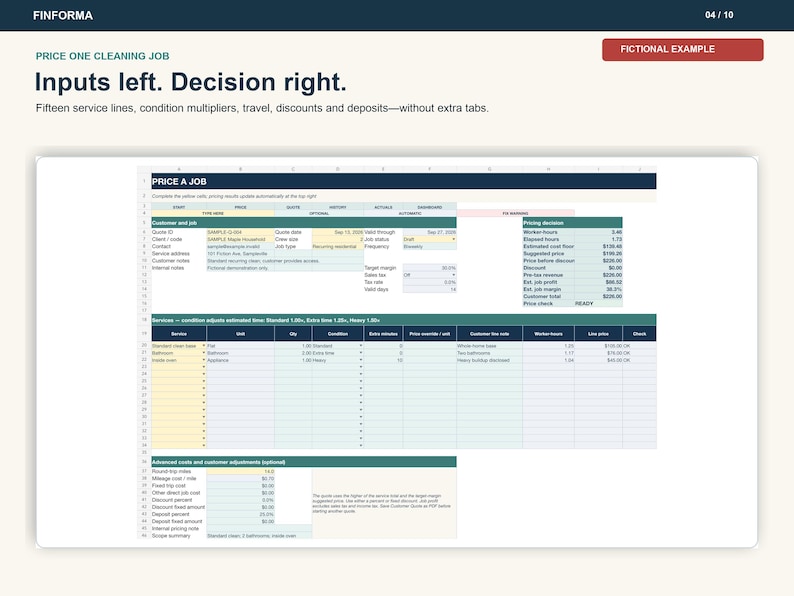Click the FINFORMA logo text
The height and width of the screenshot is (596, 794).
click(x=63, y=16)
